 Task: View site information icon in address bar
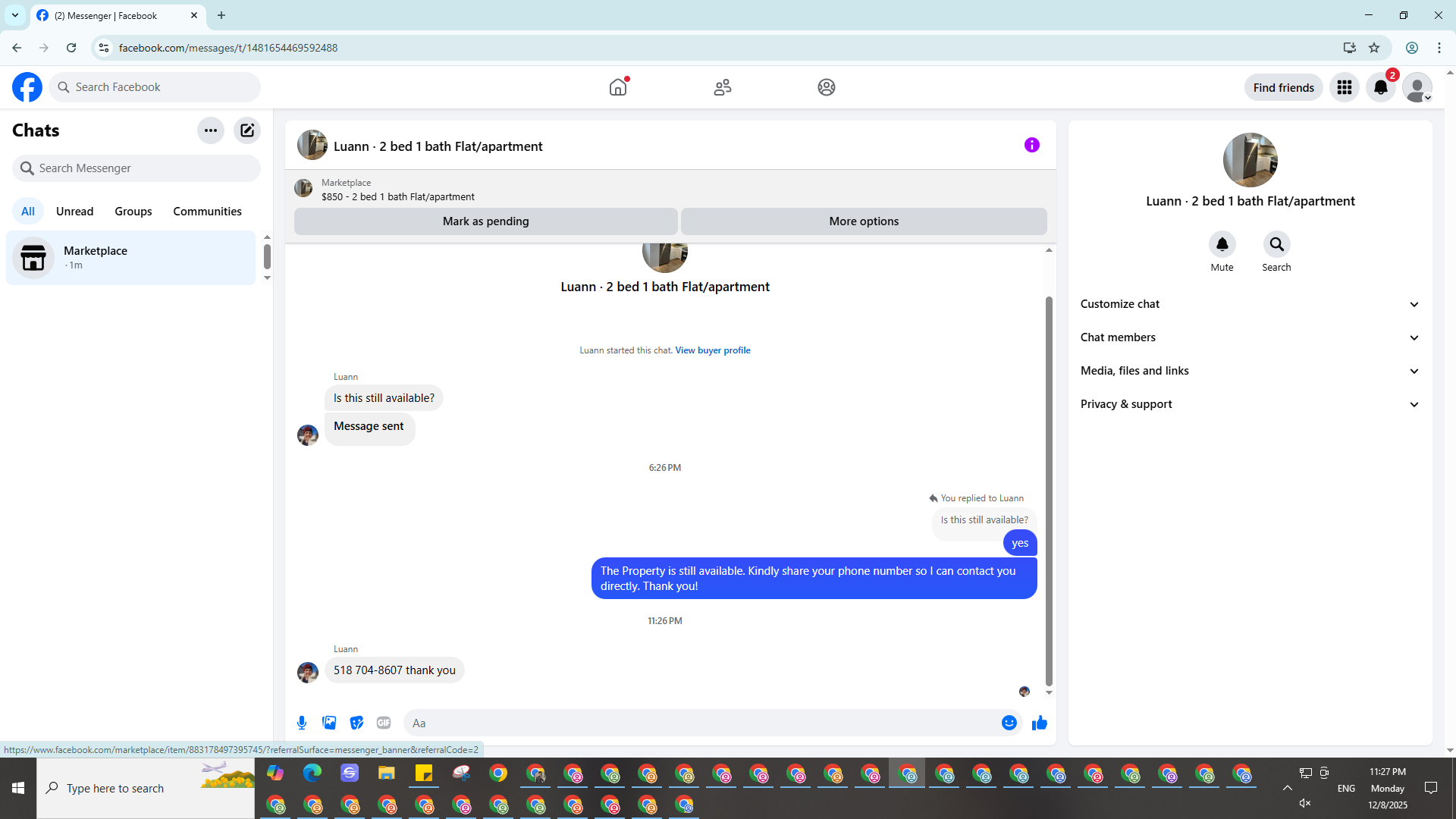104,48
